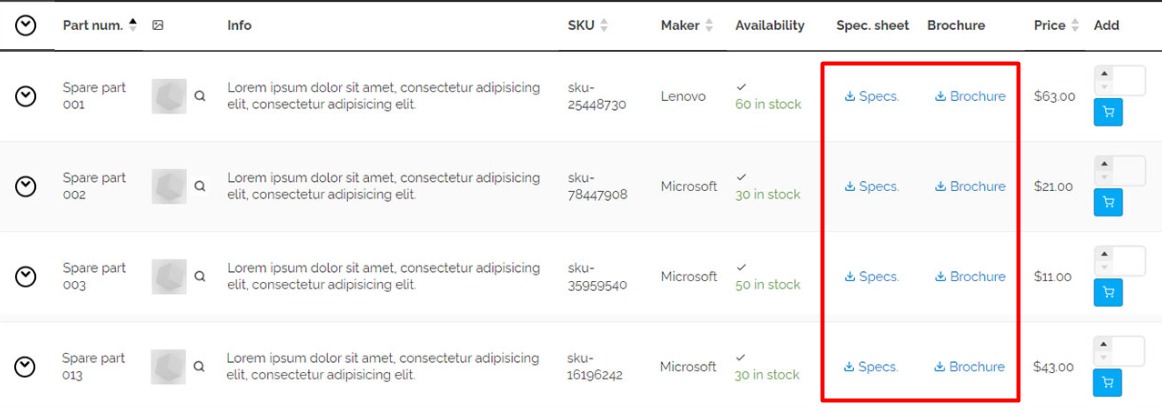Expand all rows using header chevron
Screen dimensions: 1162x410
26,26
